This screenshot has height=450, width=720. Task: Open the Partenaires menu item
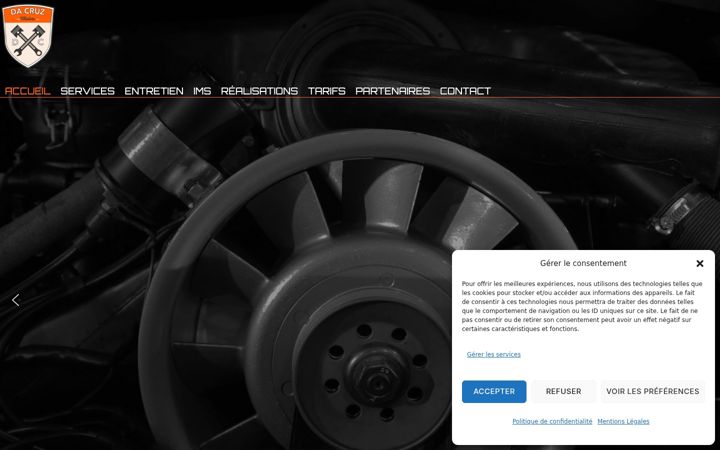coord(393,91)
